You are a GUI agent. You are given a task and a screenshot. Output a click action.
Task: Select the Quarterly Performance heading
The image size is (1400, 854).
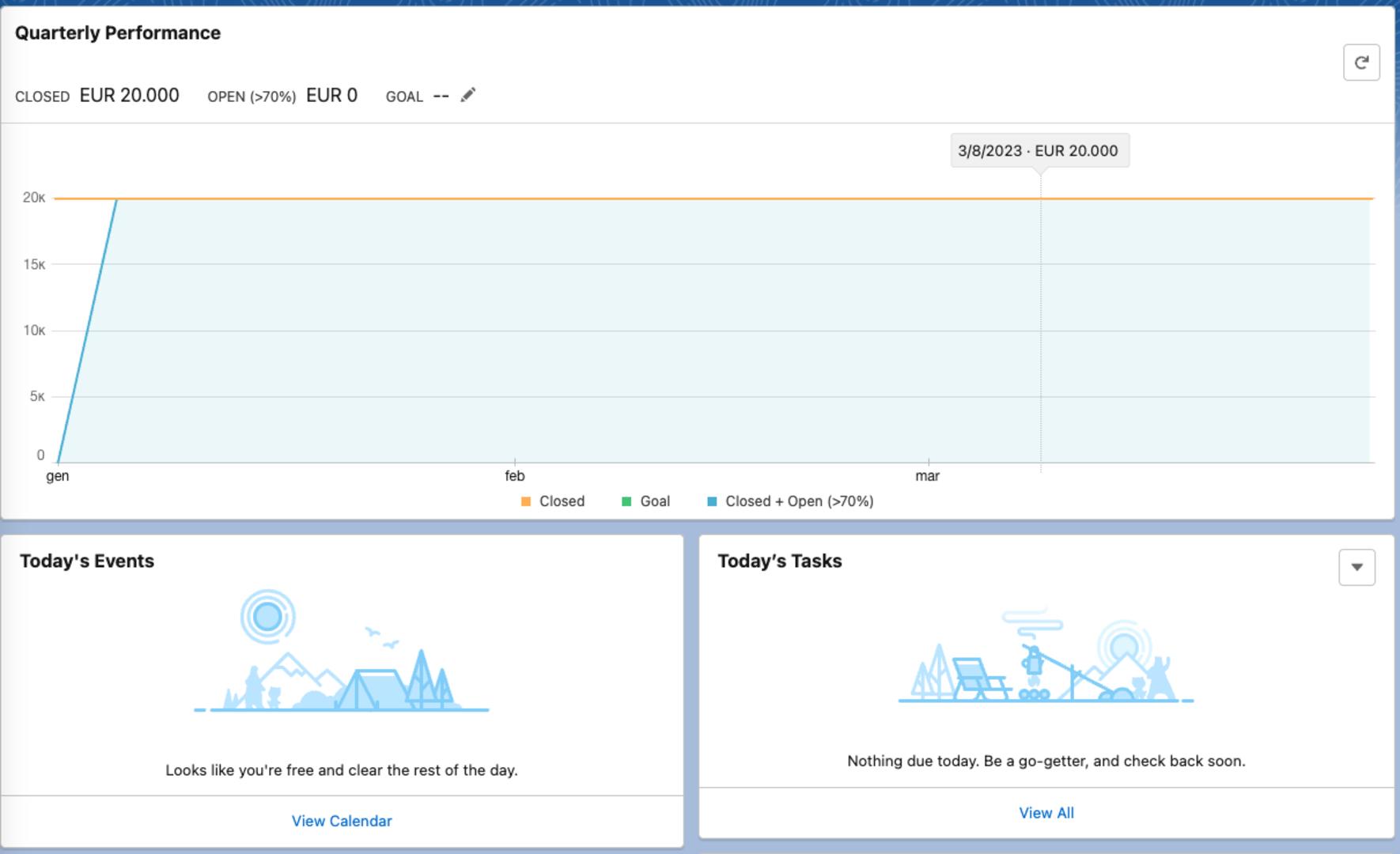pyautogui.click(x=118, y=33)
